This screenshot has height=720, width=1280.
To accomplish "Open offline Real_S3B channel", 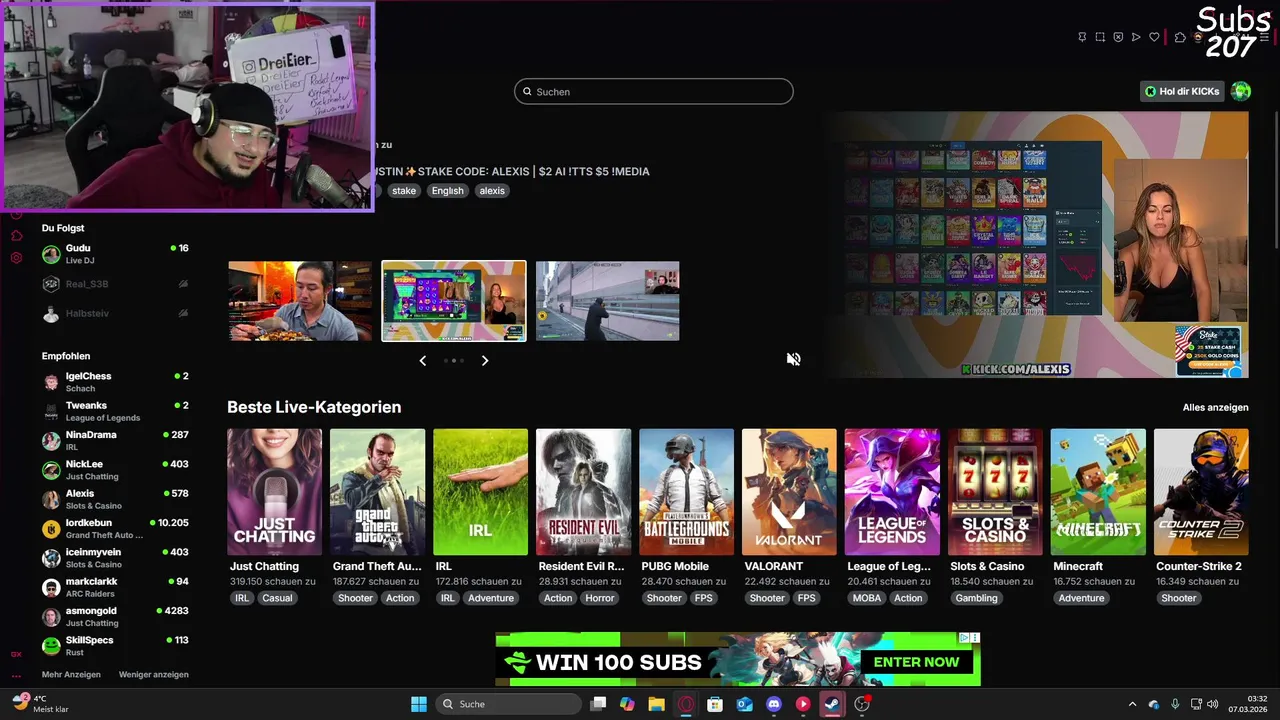I will [x=115, y=284].
